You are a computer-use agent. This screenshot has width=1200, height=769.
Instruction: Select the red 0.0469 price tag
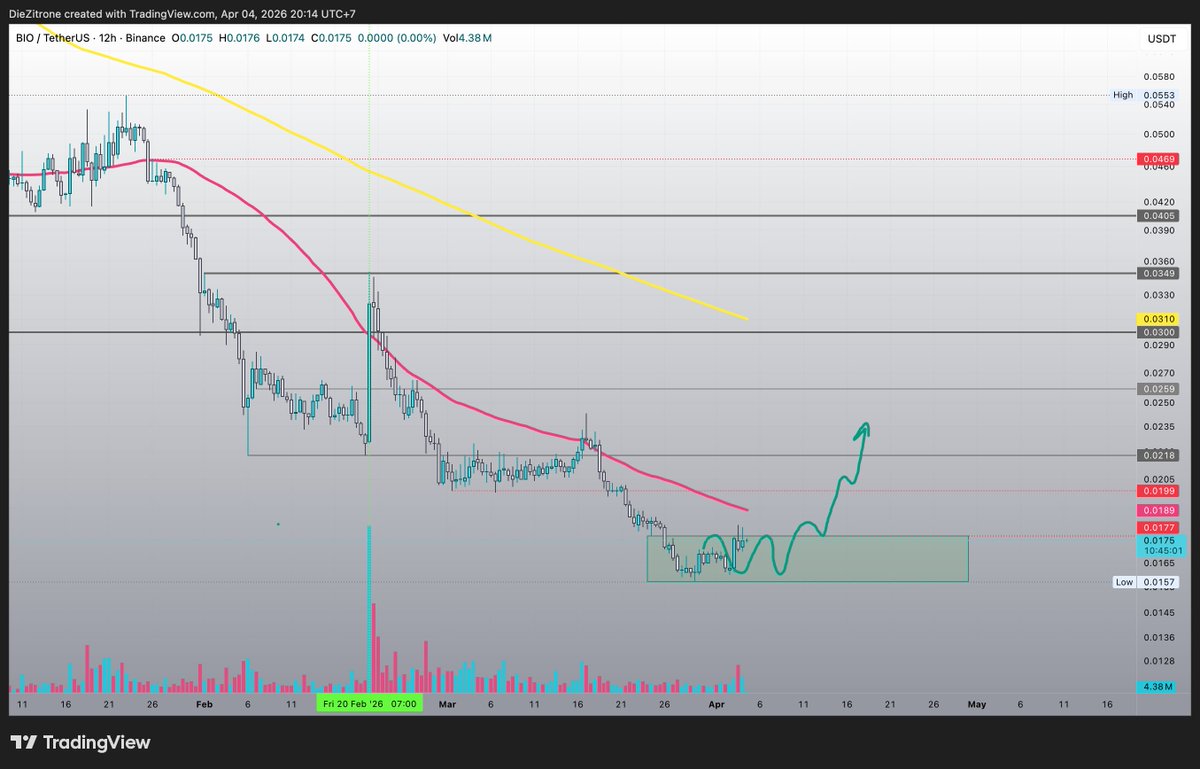pyautogui.click(x=1158, y=158)
